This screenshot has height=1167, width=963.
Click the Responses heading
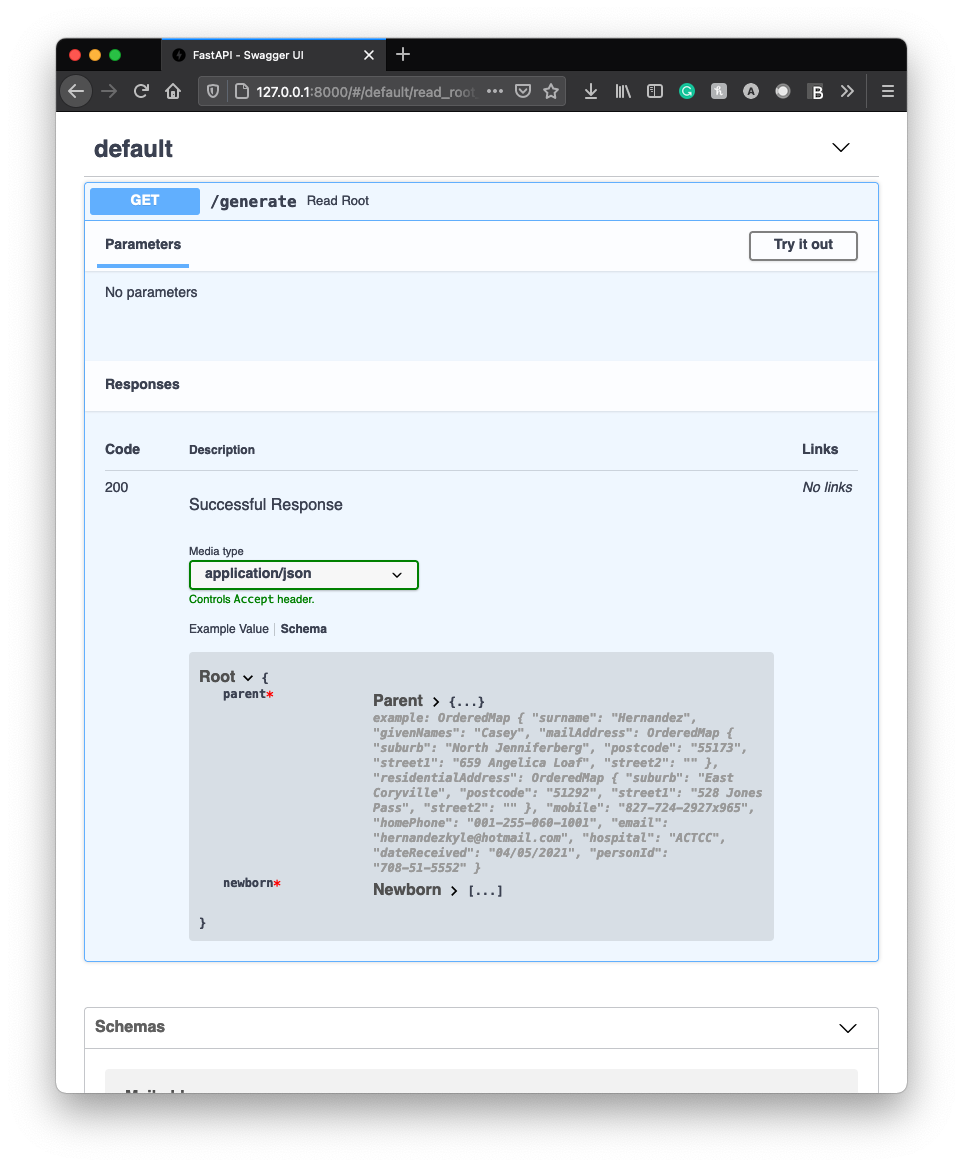142,385
